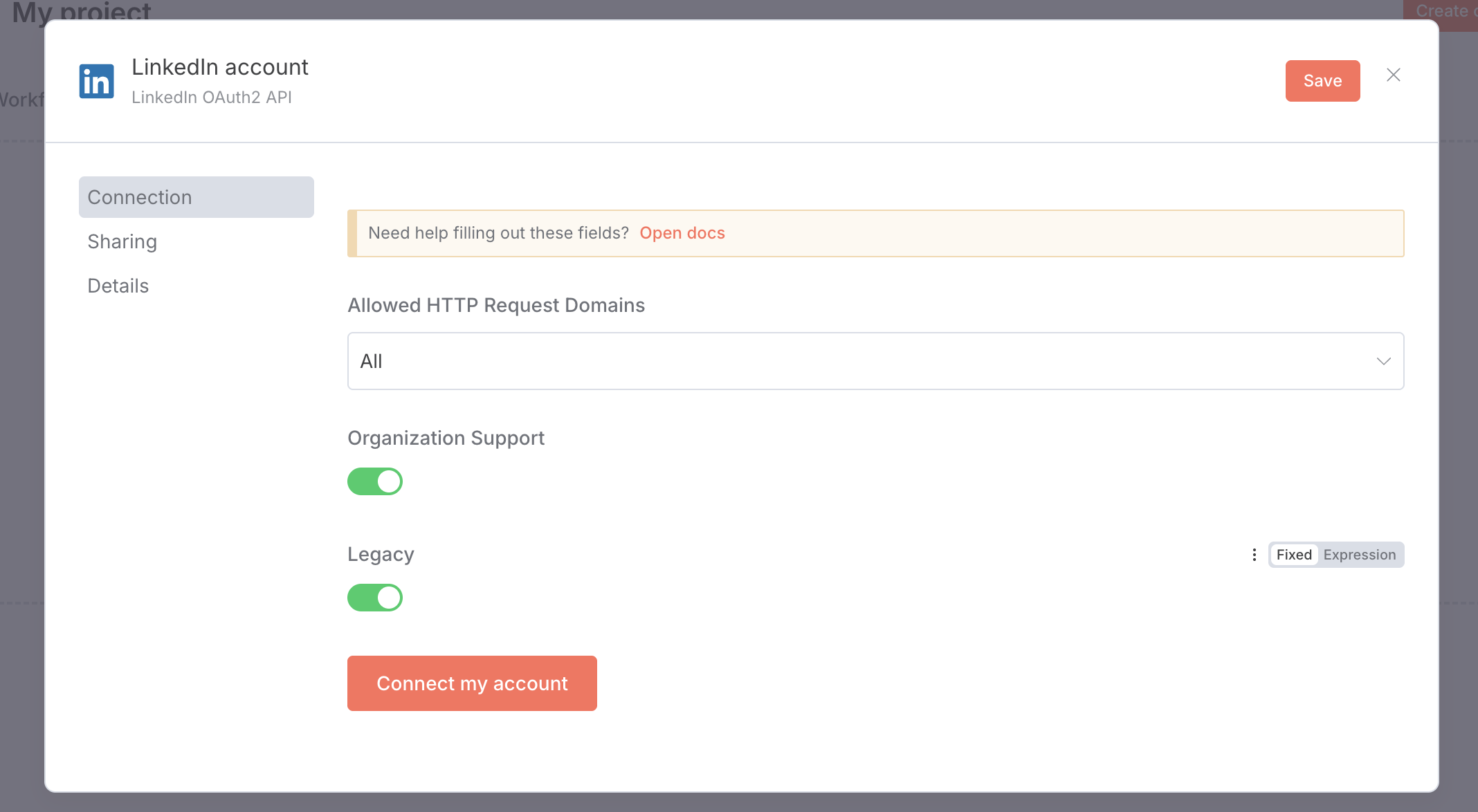
Task: Click the LinkedIn OAuth2 API subtitle
Action: [212, 98]
